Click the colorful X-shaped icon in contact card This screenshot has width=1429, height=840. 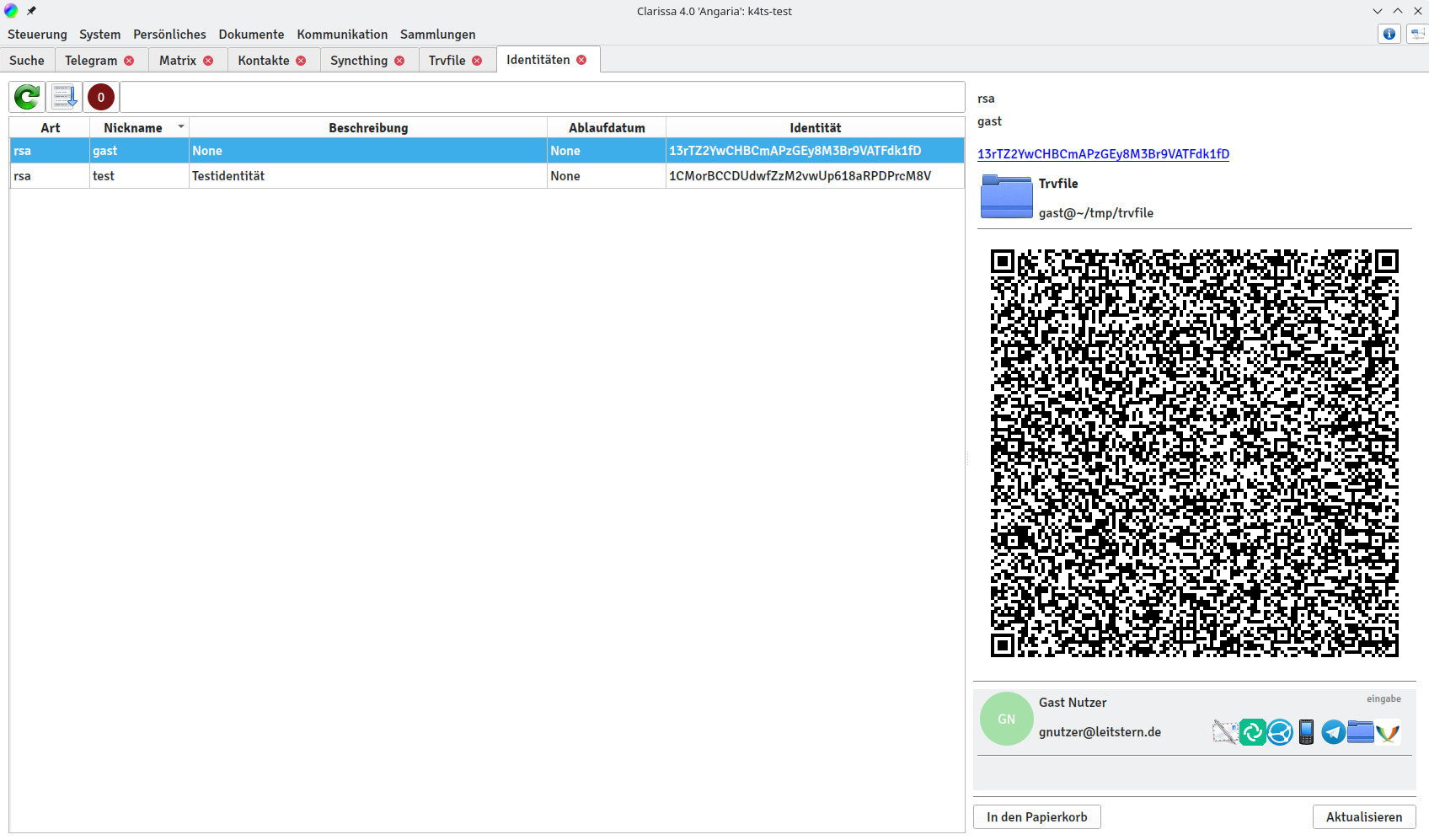[x=1388, y=732]
